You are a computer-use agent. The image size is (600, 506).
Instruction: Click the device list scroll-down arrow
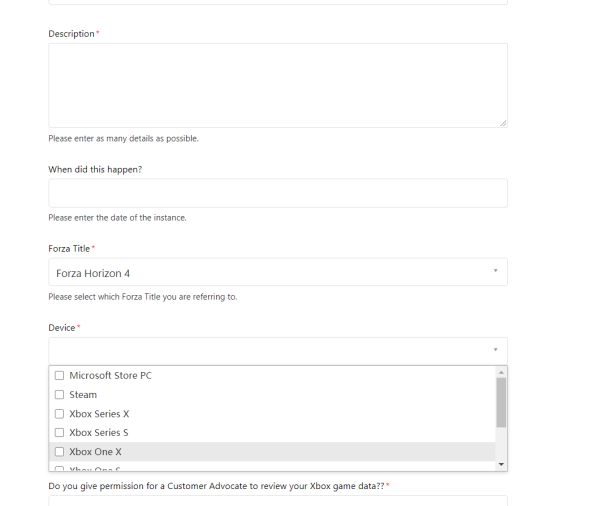pos(501,465)
